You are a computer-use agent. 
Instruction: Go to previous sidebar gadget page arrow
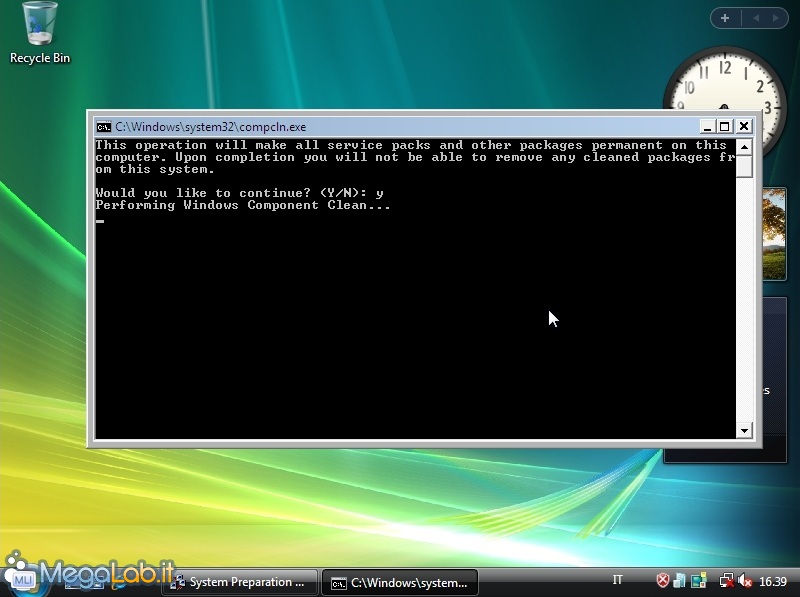pos(756,18)
